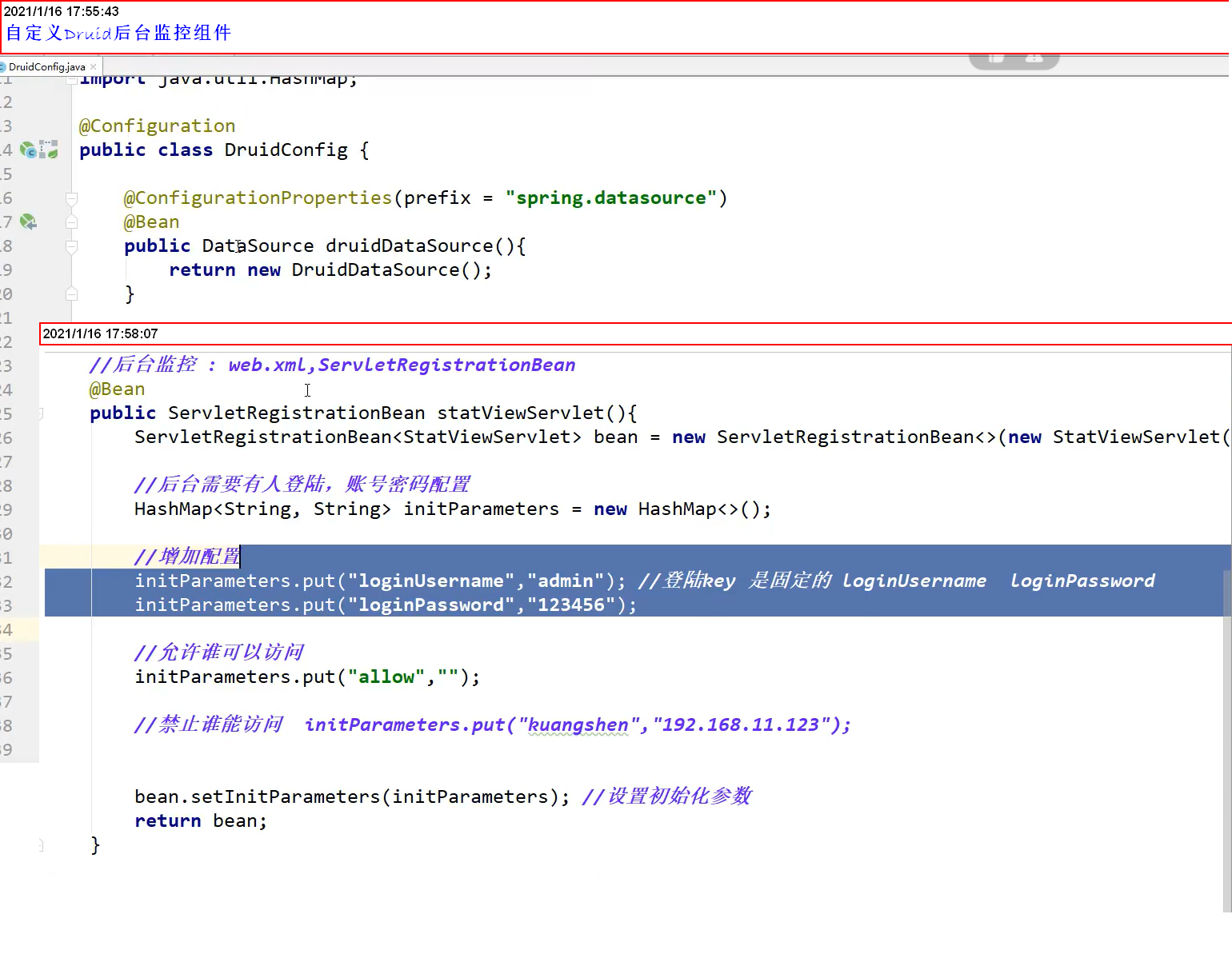Click //后台需要有人登陆 comment

click(302, 485)
